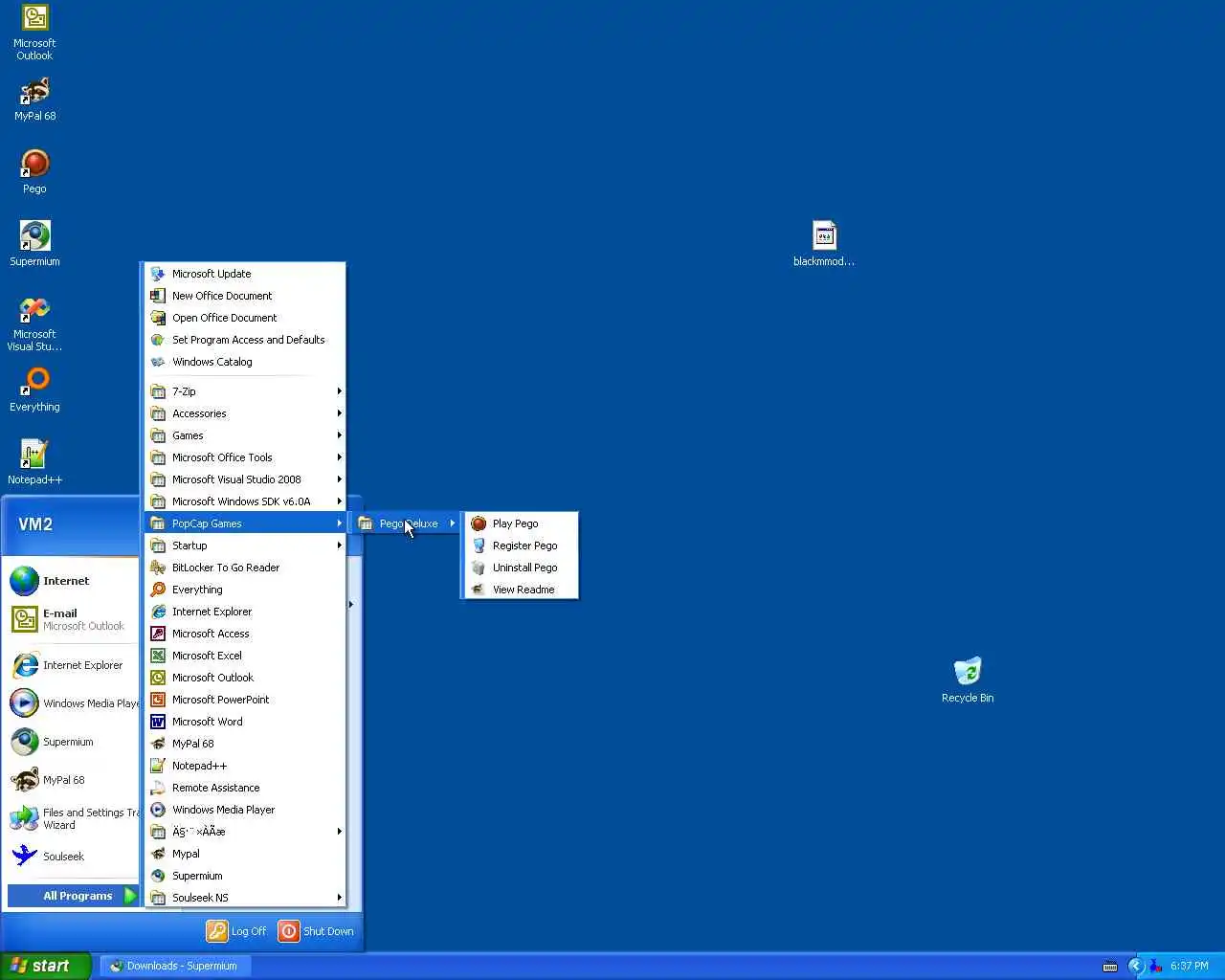Open Supermium in Start menu recent list
The height and width of the screenshot is (980, 1225).
73,742
